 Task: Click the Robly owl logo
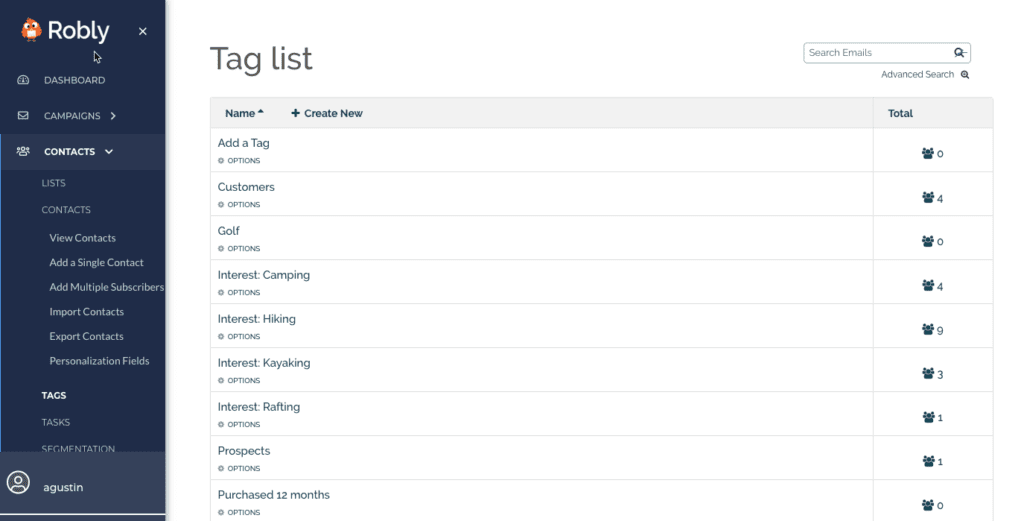tap(32, 30)
